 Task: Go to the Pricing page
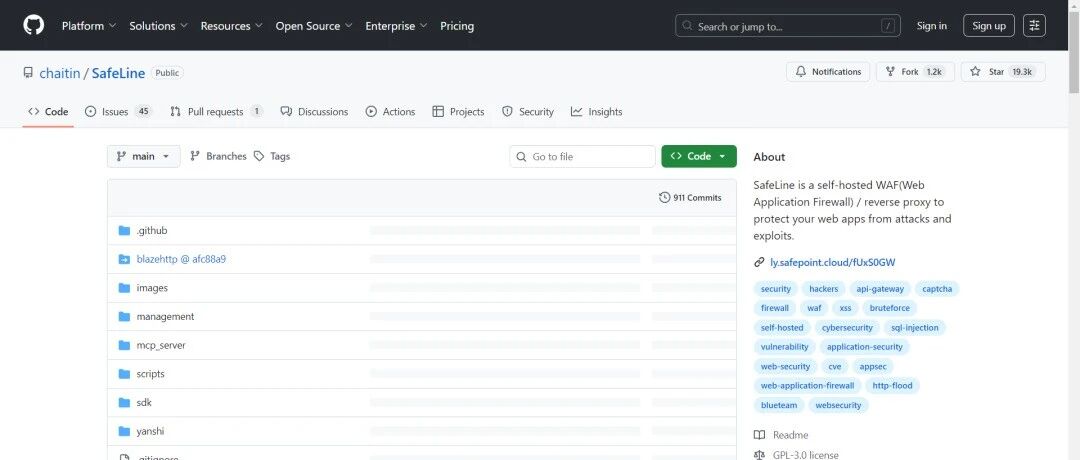point(457,26)
